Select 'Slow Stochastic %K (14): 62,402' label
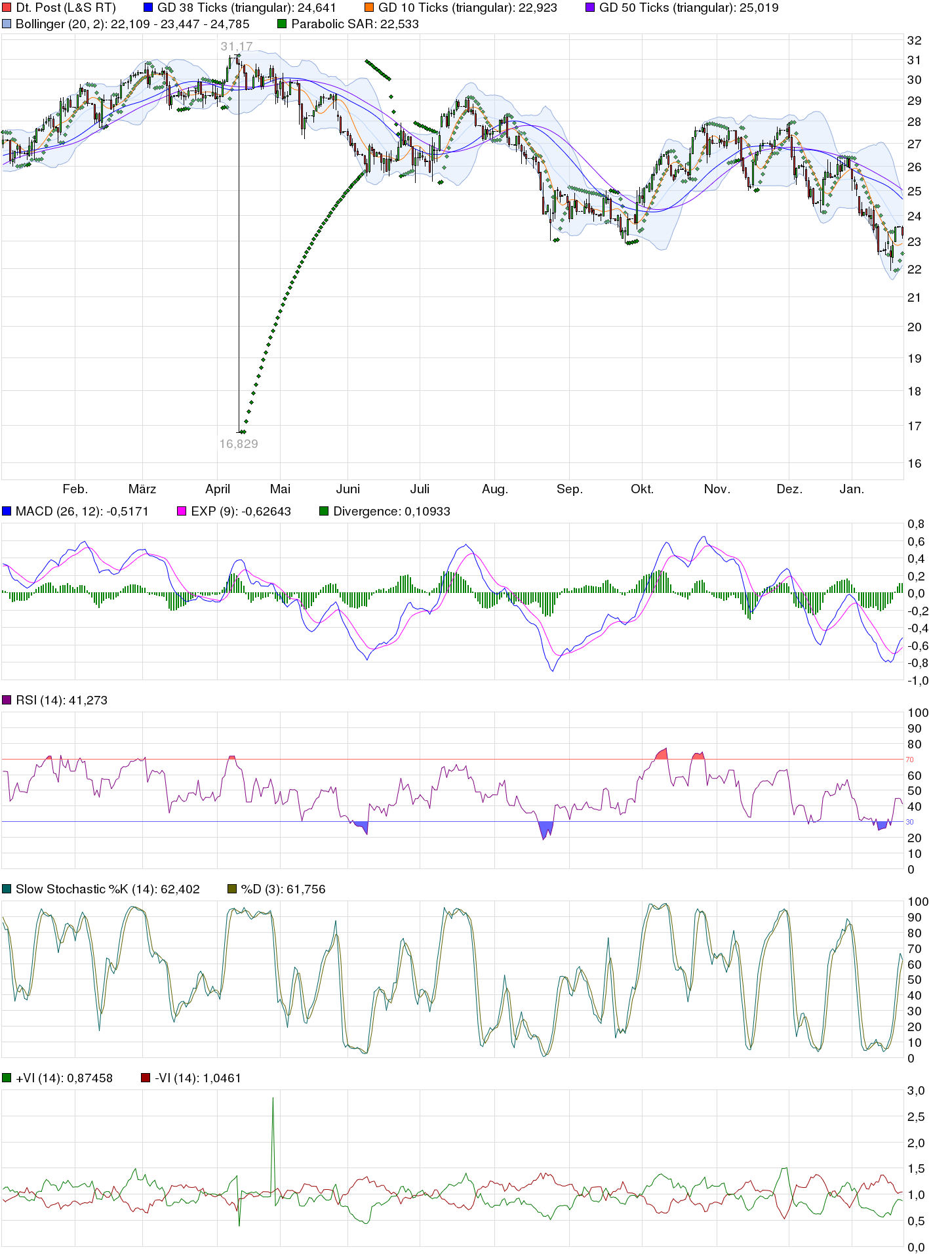 108,889
